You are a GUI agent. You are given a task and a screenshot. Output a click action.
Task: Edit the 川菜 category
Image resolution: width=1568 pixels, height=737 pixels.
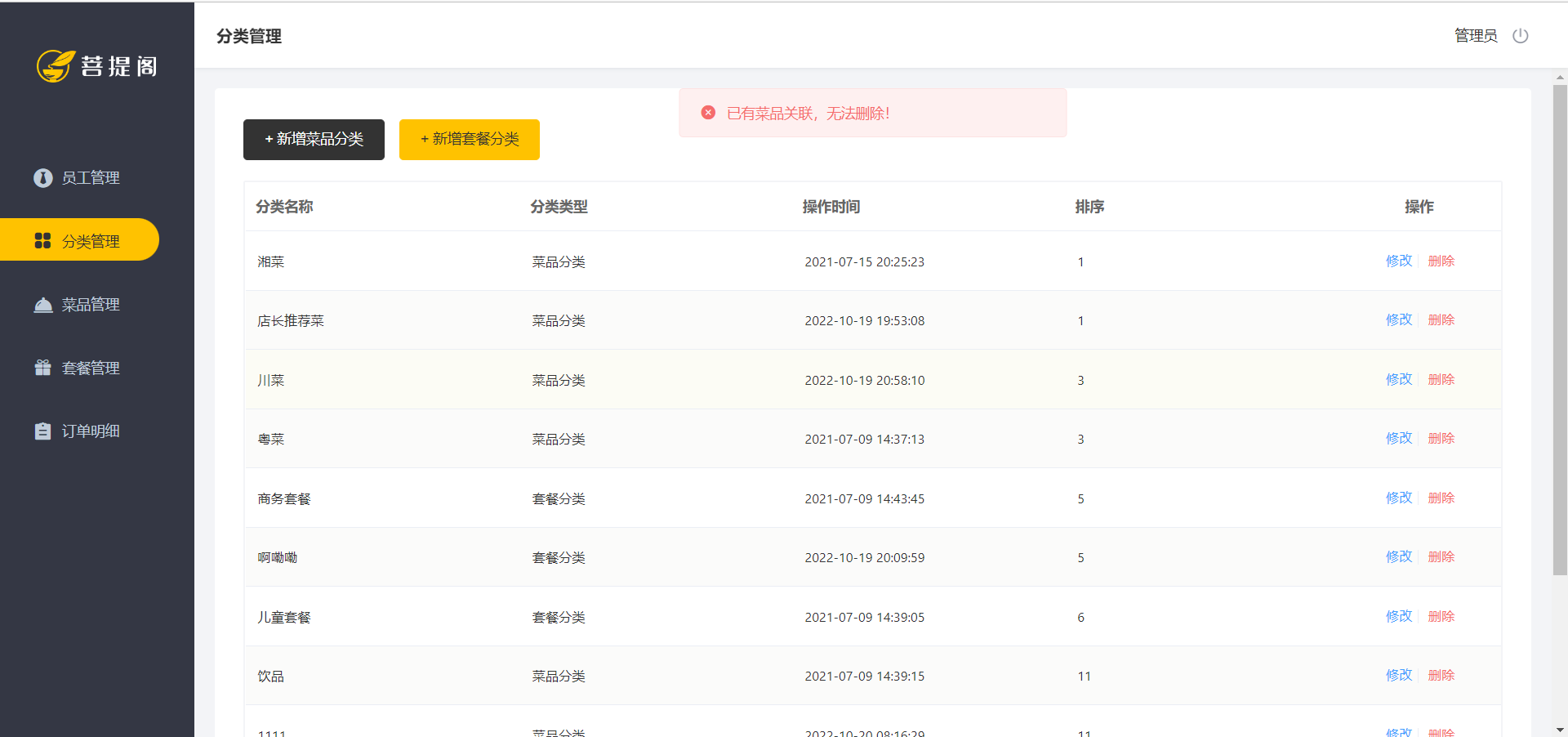(1399, 379)
